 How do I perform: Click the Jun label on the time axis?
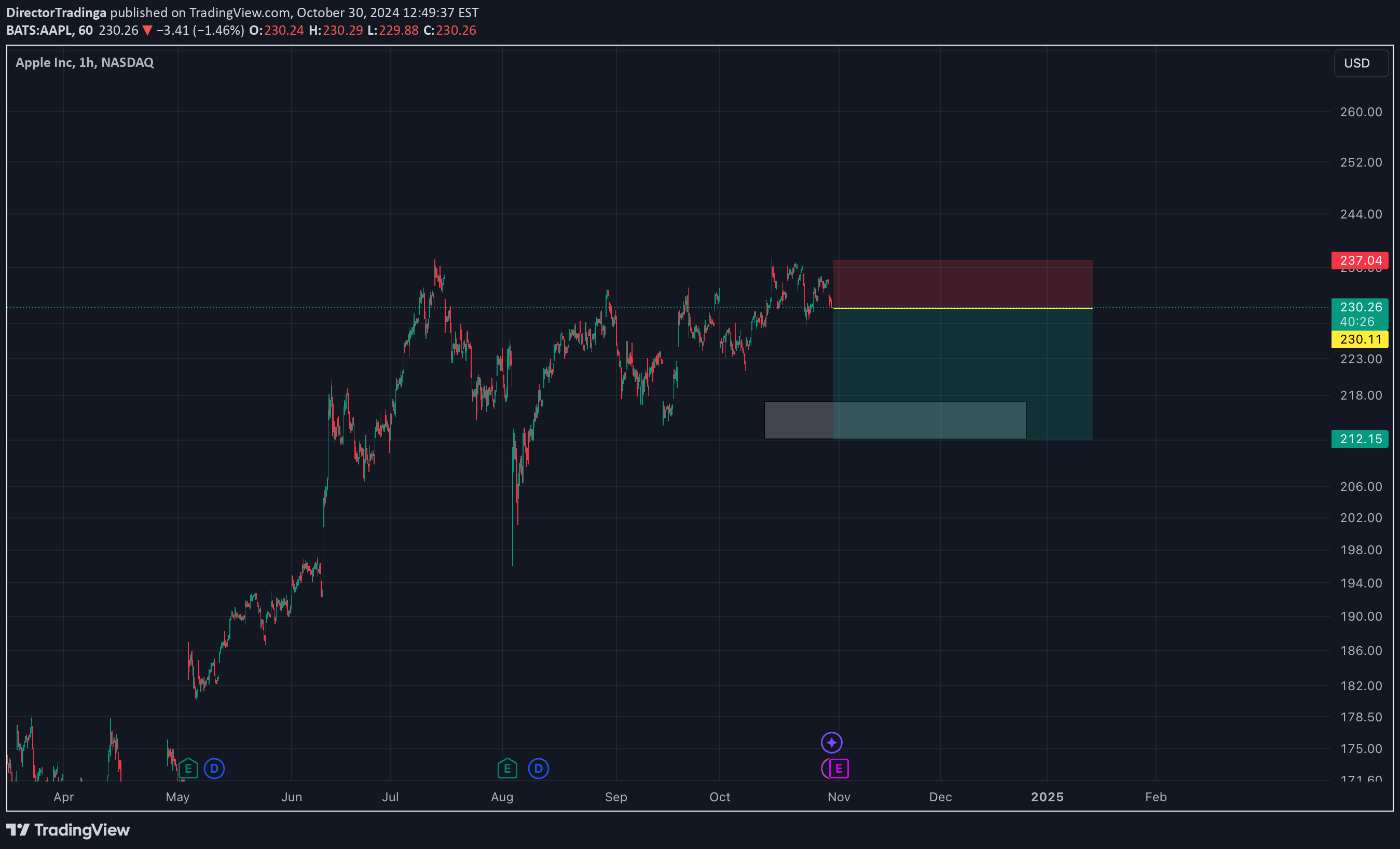coord(292,797)
